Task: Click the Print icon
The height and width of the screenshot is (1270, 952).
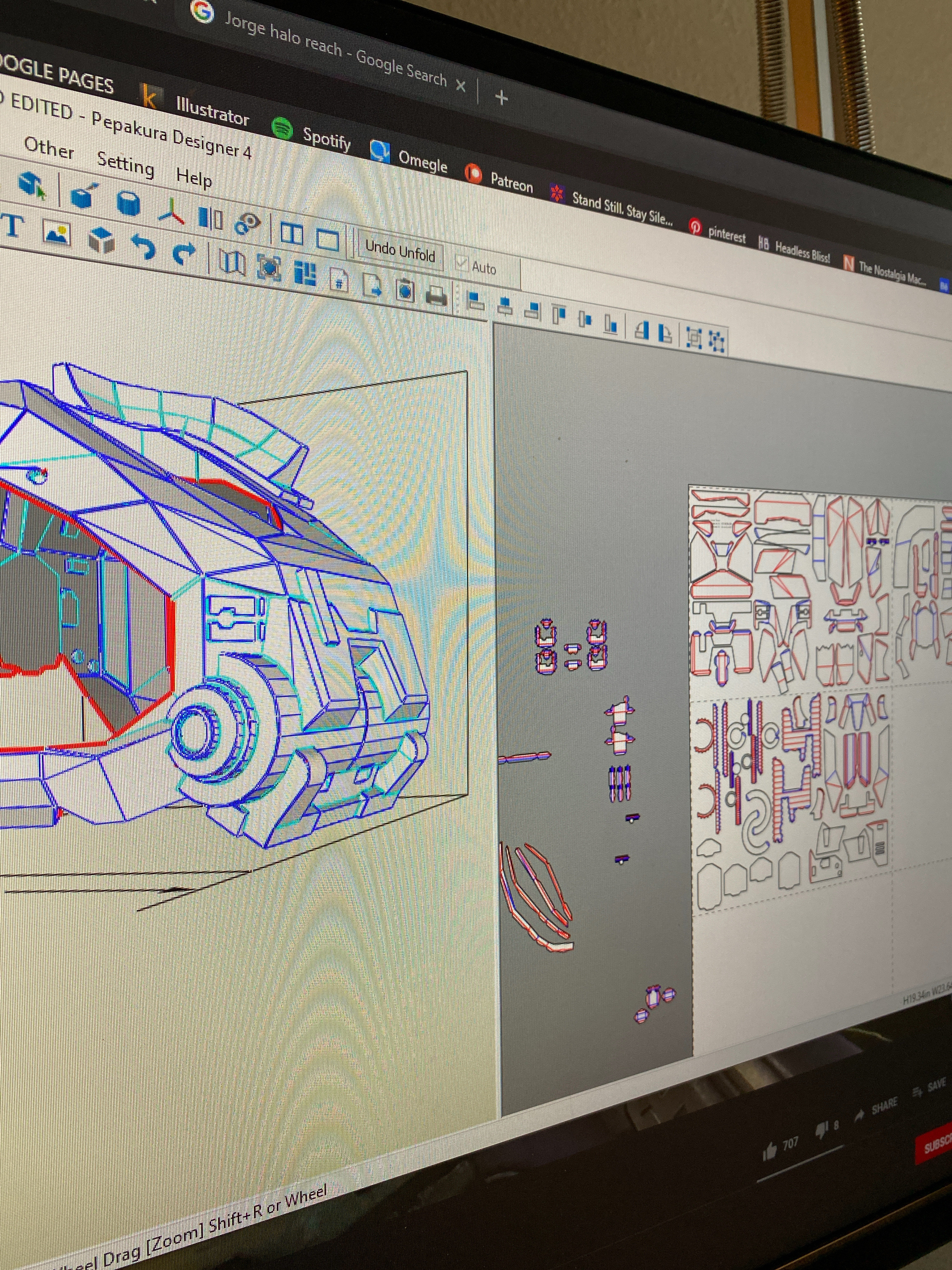Action: [x=436, y=296]
